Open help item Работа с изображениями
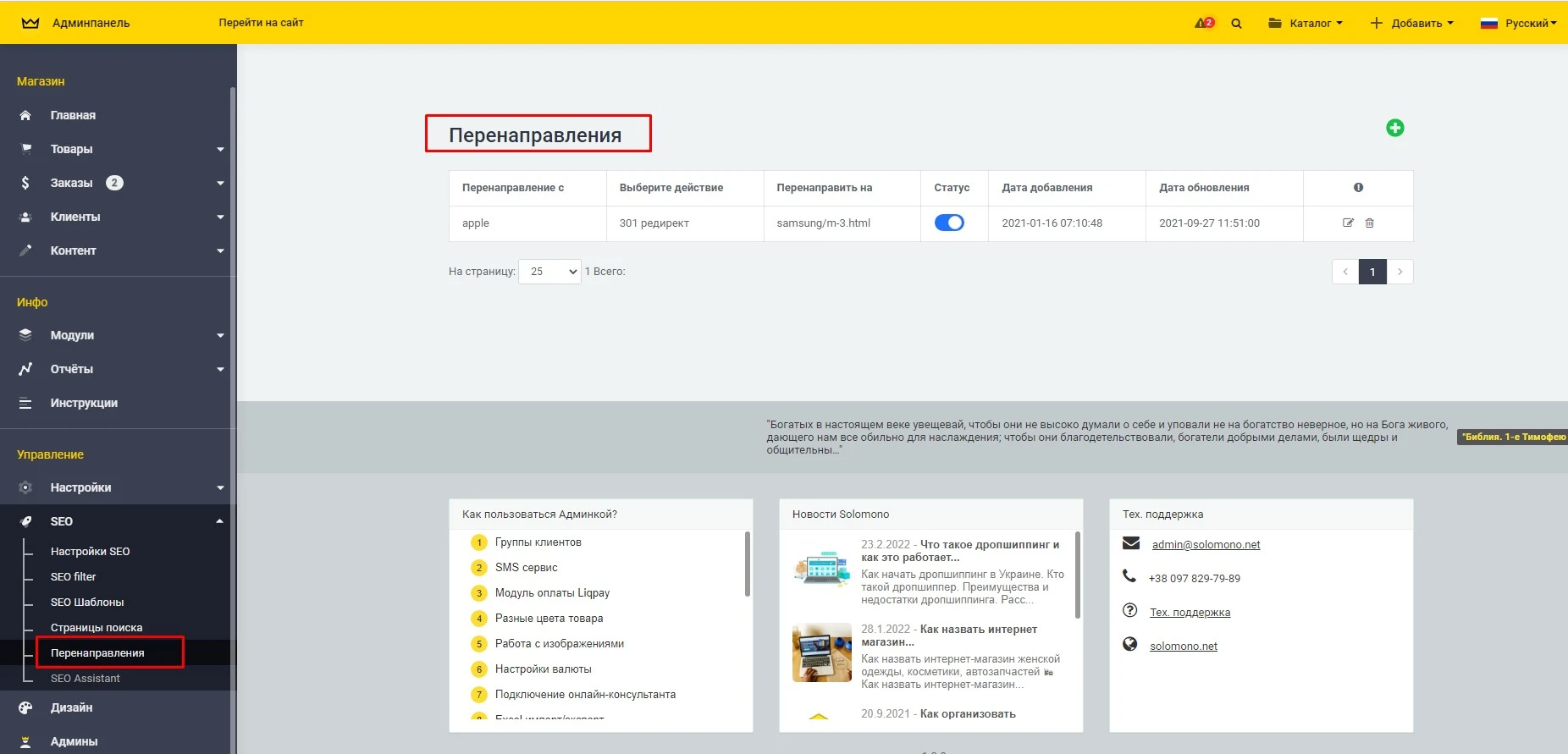Viewport: 1568px width, 754px height. 559,644
